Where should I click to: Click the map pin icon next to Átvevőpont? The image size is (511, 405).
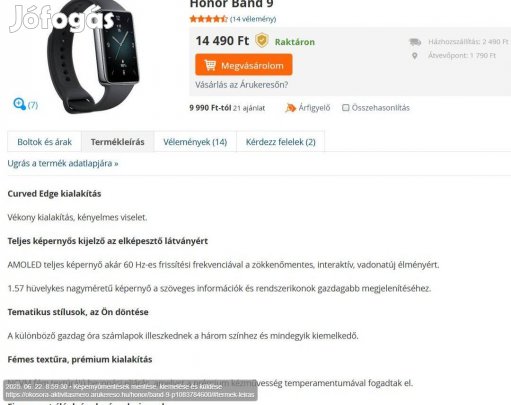click(x=415, y=56)
